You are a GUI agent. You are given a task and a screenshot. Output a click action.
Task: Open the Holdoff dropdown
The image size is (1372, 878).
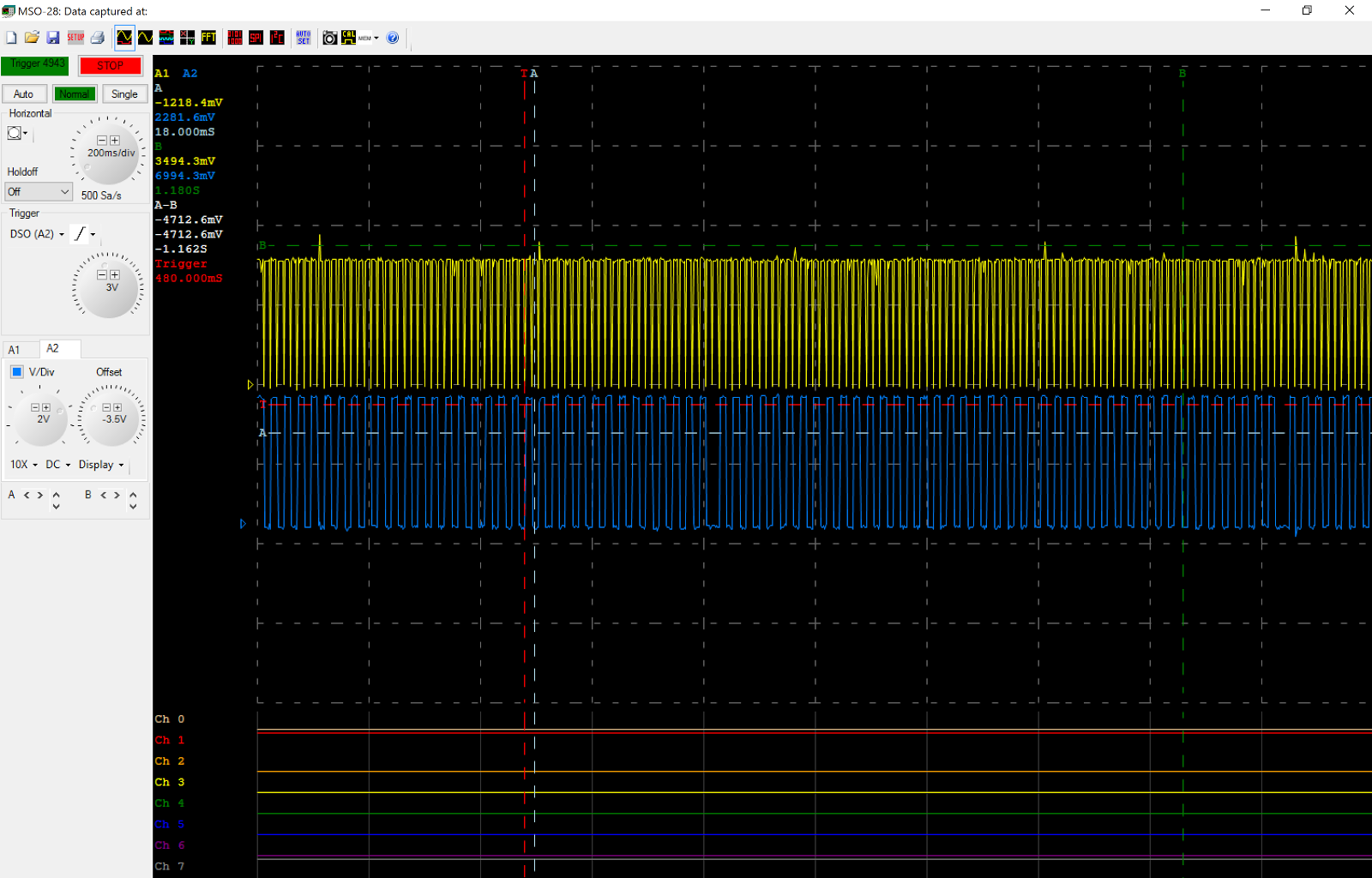click(x=38, y=191)
